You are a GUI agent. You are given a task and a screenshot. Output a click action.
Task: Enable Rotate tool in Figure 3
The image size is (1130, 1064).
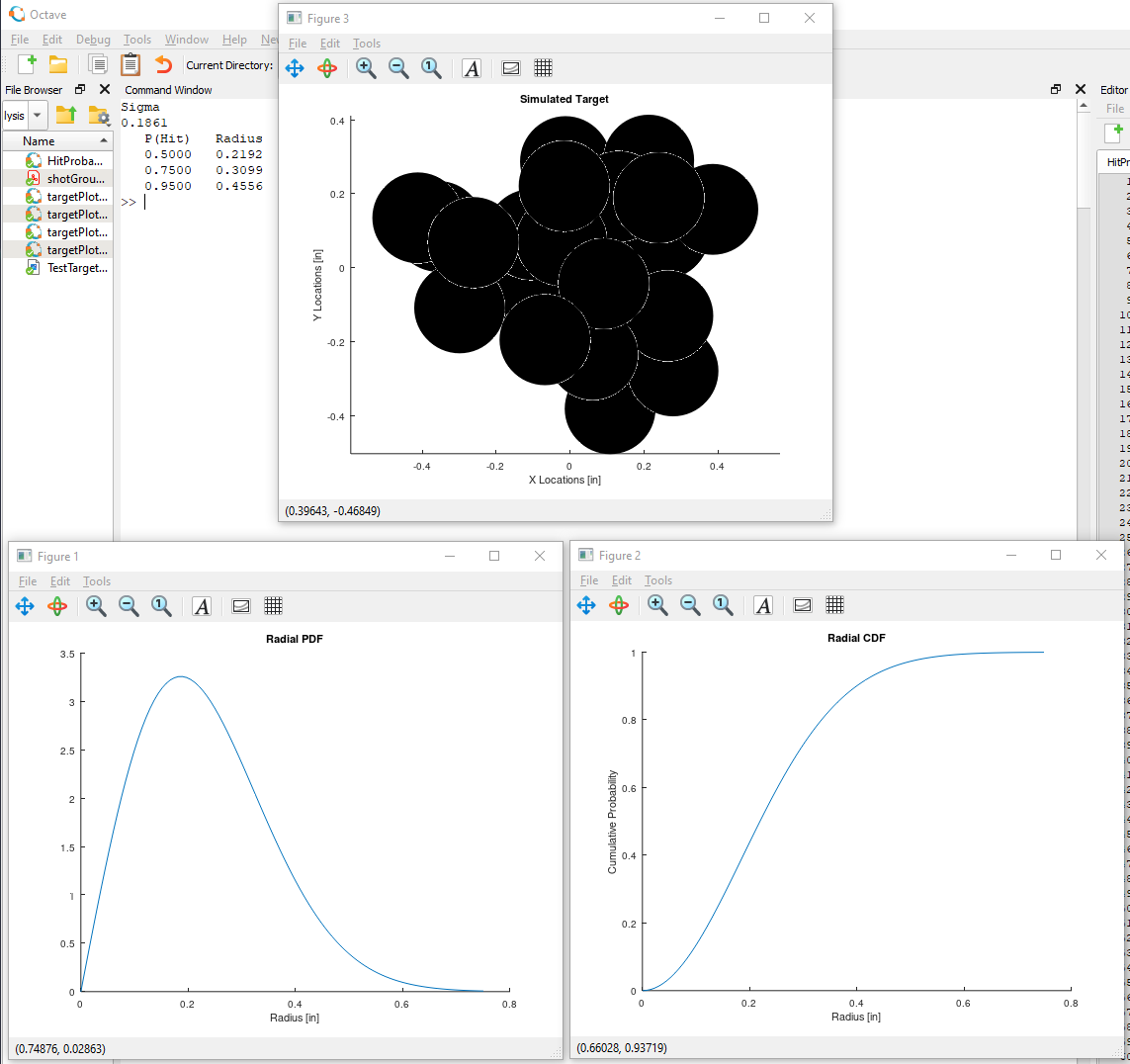327,68
